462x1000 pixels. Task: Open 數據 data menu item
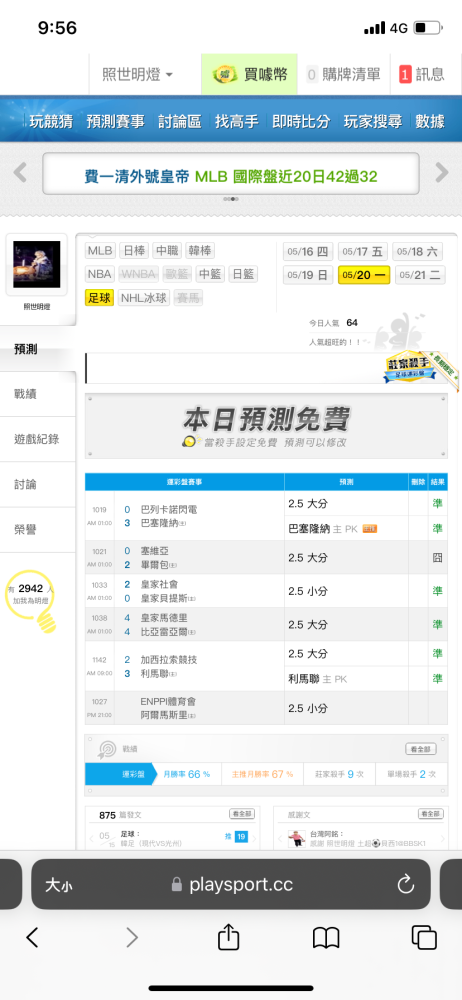[x=430, y=121]
